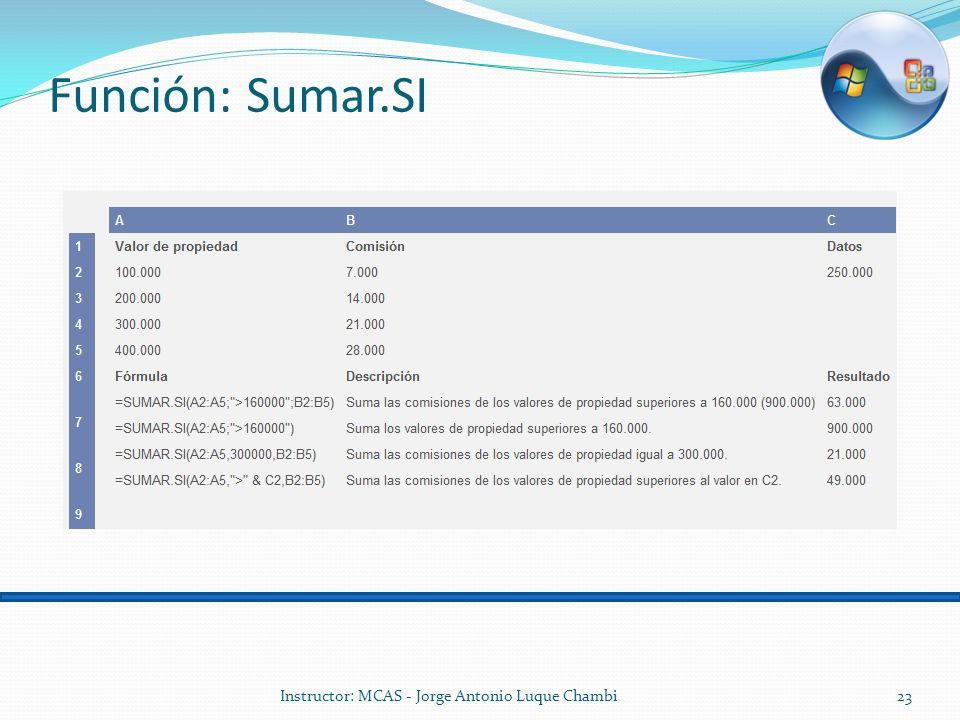
Task: Select commission cell 21.000 in column B
Action: click(366, 324)
